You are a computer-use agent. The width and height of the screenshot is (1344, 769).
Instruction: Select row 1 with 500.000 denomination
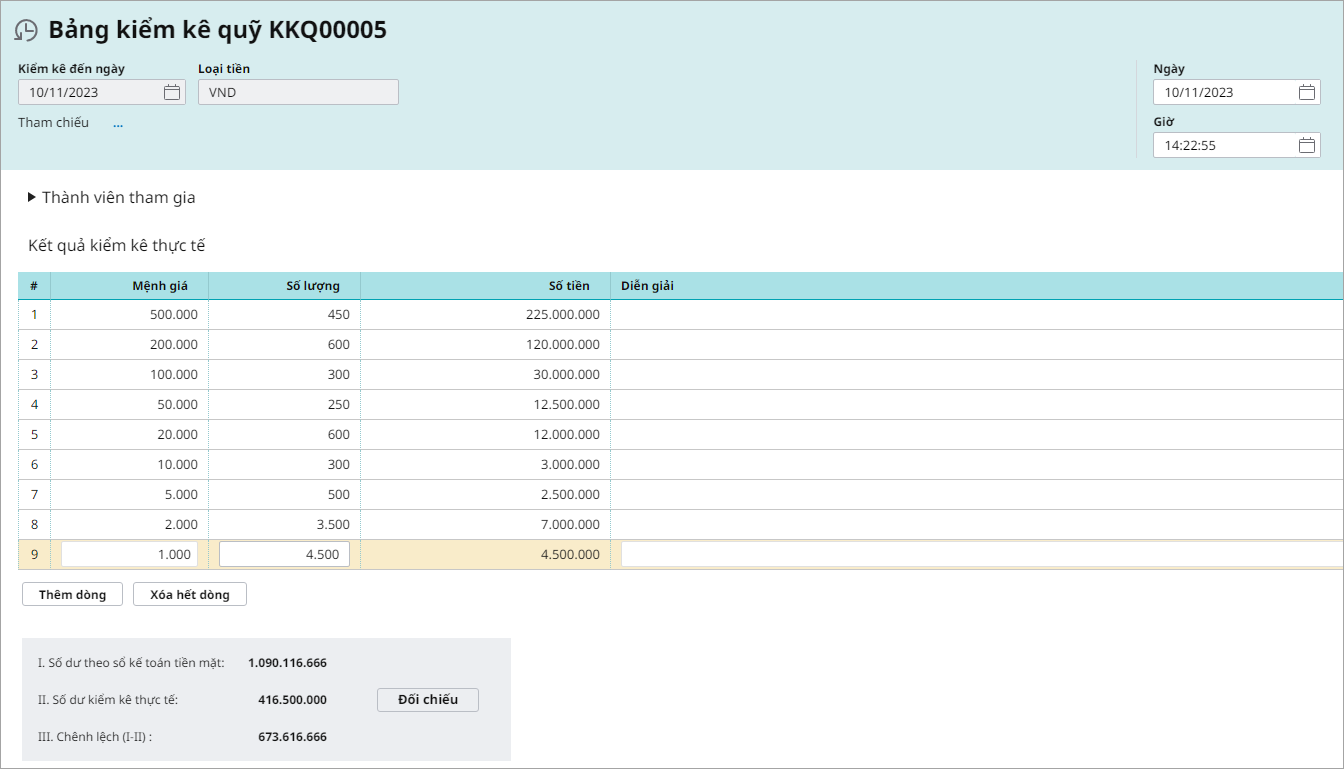[x=34, y=314]
